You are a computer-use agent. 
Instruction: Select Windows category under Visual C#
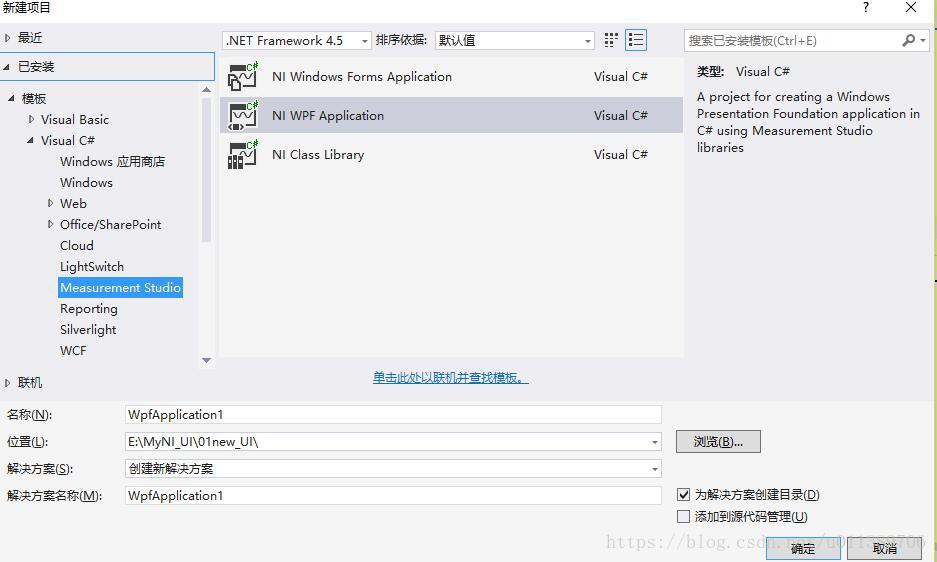pyautogui.click(x=86, y=182)
